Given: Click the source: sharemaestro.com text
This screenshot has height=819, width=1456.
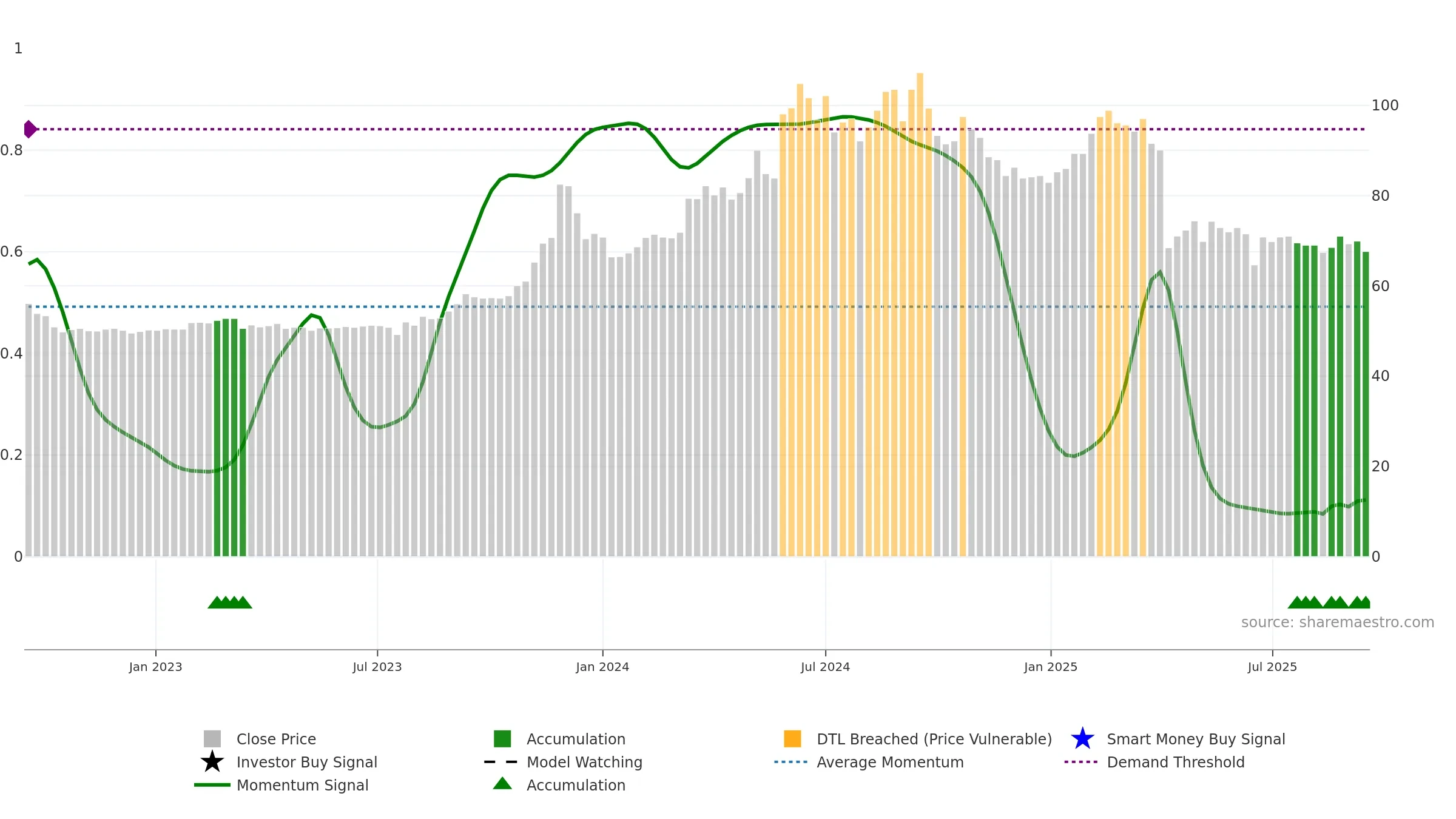Looking at the screenshot, I should (1338, 622).
